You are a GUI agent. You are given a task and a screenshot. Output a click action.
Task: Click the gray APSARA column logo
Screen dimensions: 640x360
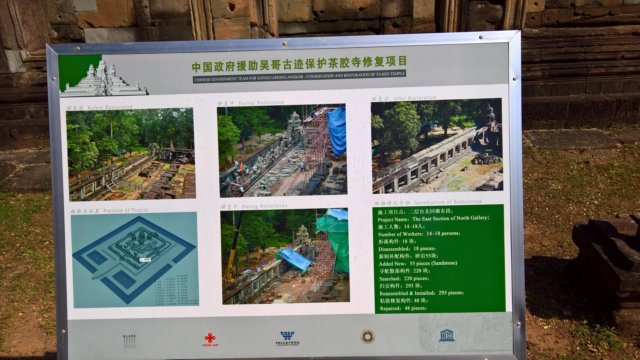pyautogui.click(x=129, y=341)
